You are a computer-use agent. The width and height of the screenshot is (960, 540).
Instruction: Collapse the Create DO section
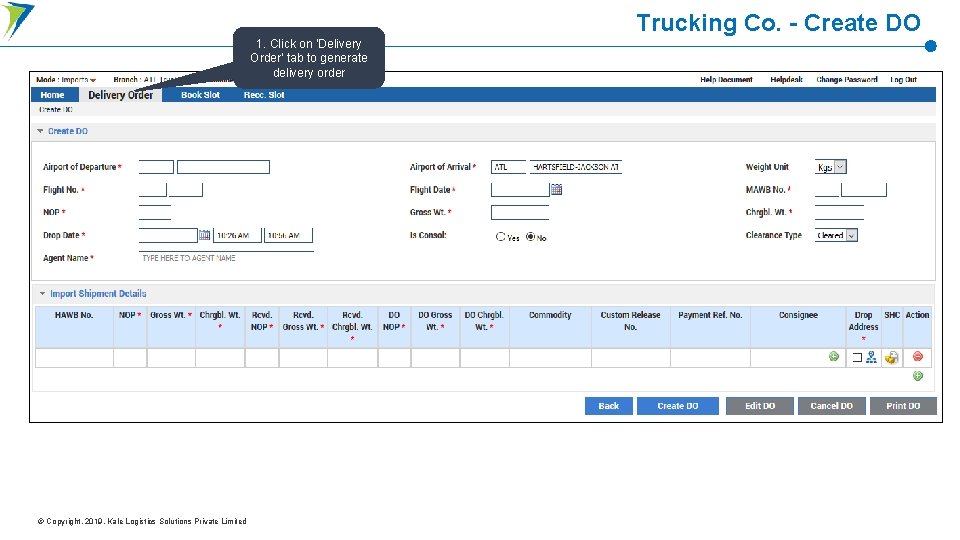click(40, 131)
